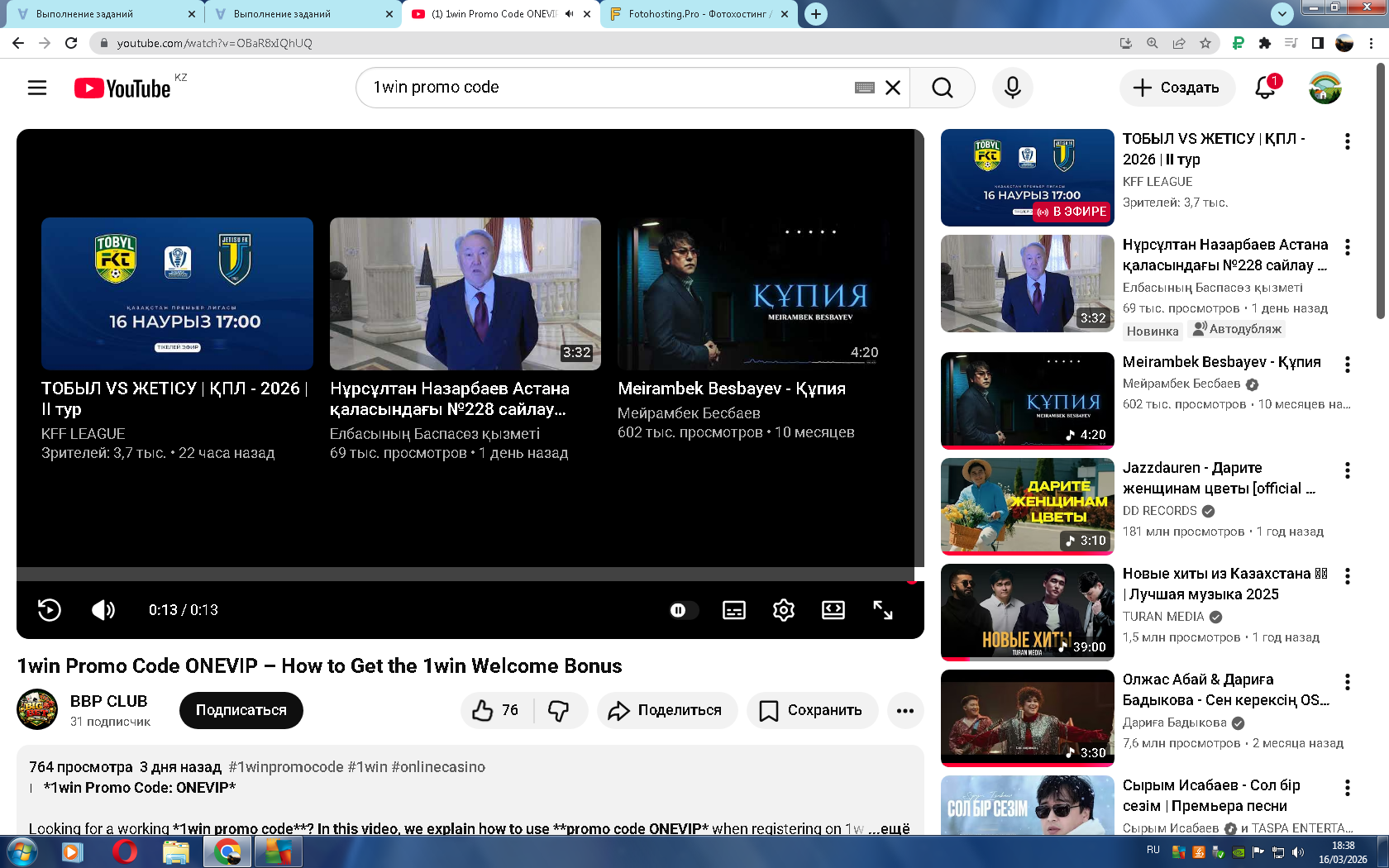Click the Подписаться button
The height and width of the screenshot is (868, 1389).
(241, 710)
